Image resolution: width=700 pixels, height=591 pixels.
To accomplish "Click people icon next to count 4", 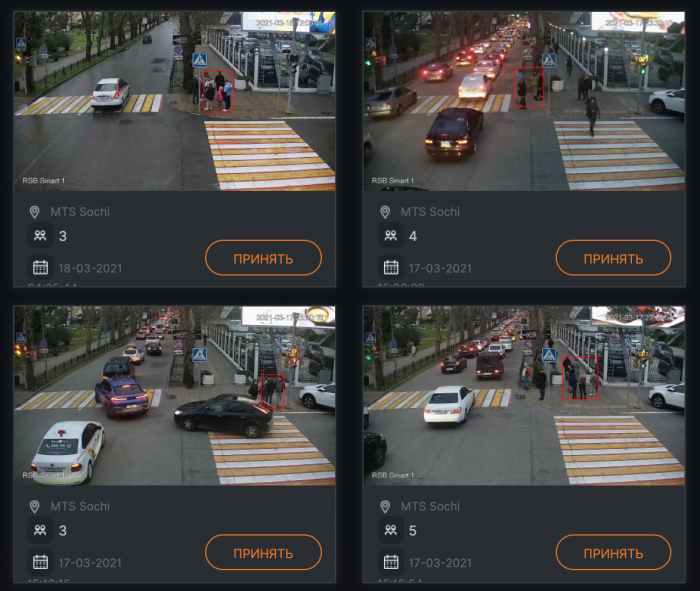I will tap(391, 235).
